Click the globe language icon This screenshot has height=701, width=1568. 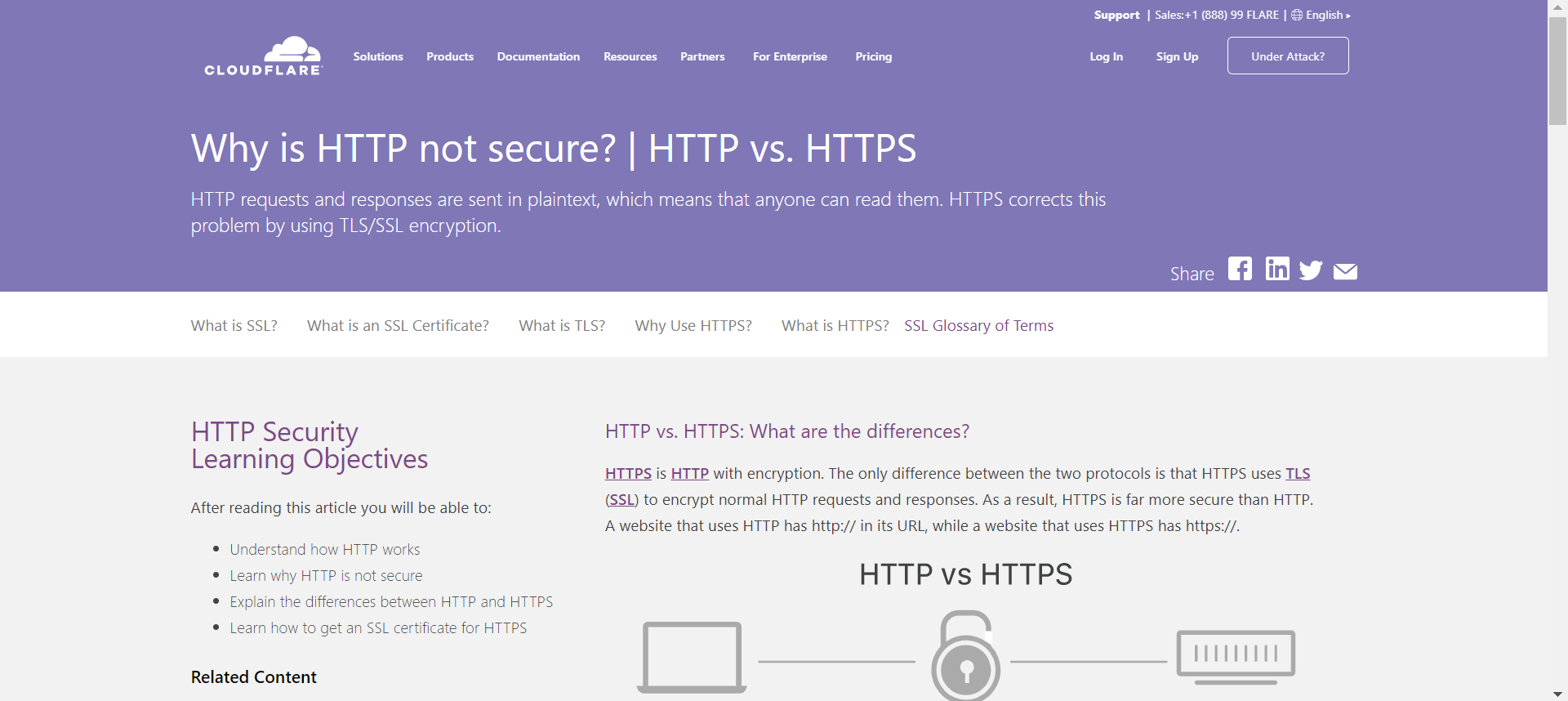(1297, 15)
